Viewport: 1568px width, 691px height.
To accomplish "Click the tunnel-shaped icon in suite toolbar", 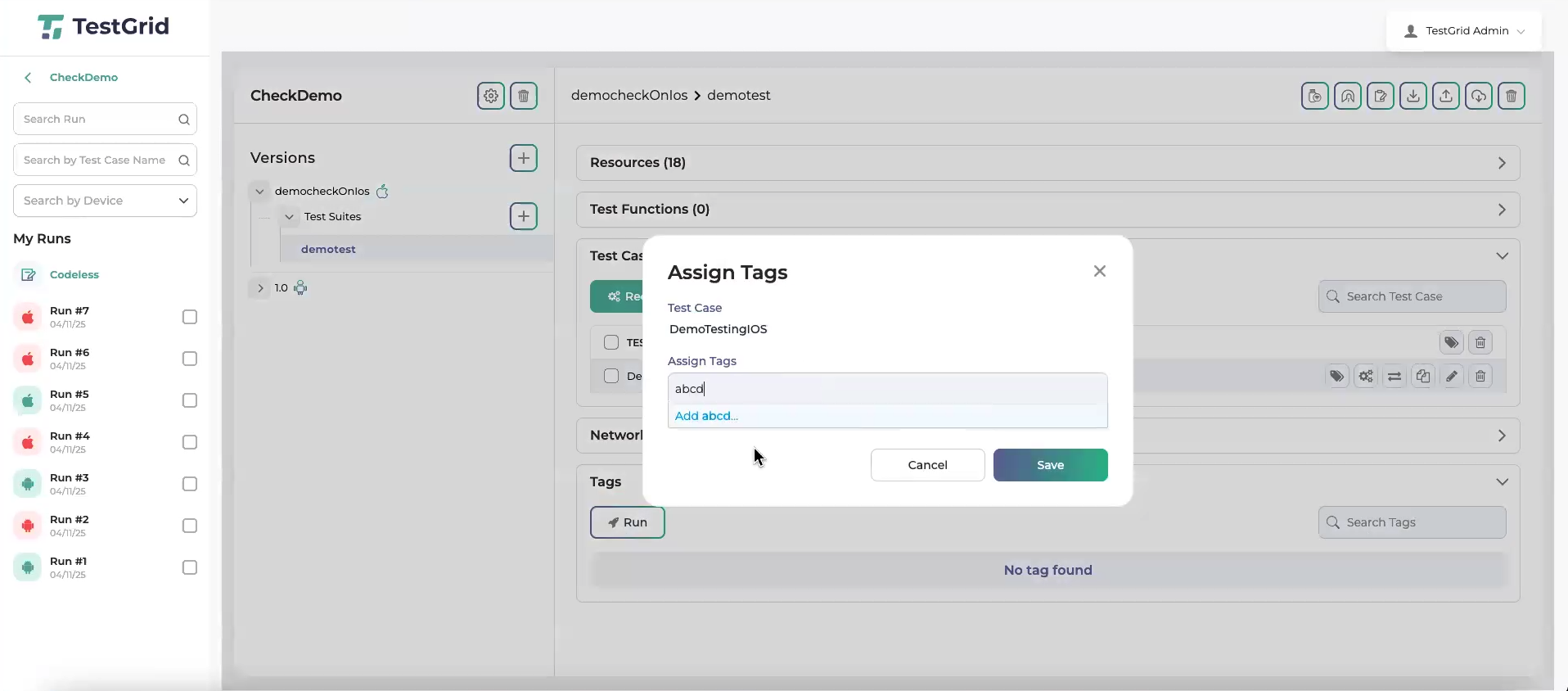I will [x=1348, y=96].
